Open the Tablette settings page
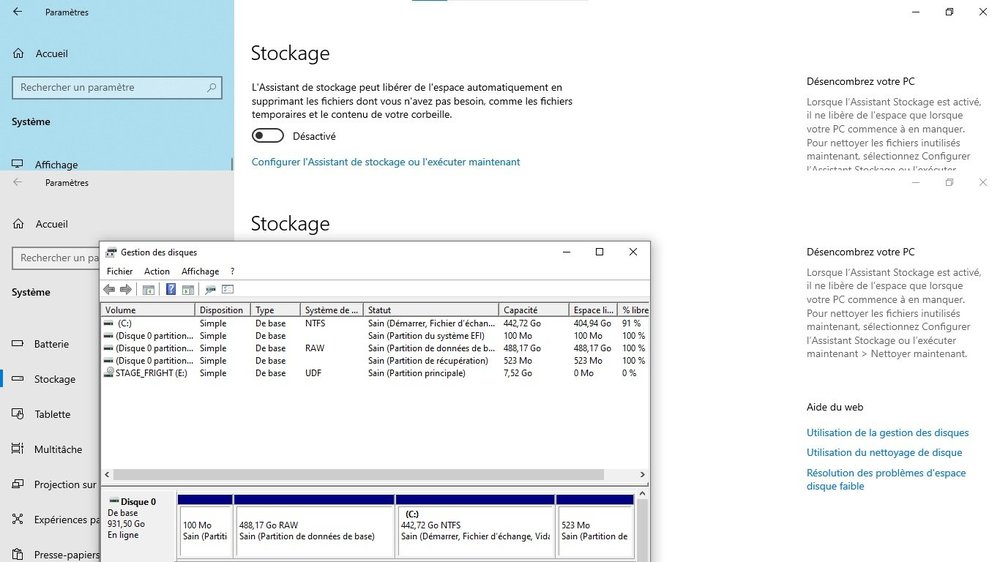The height and width of the screenshot is (562, 1000). pos(52,414)
